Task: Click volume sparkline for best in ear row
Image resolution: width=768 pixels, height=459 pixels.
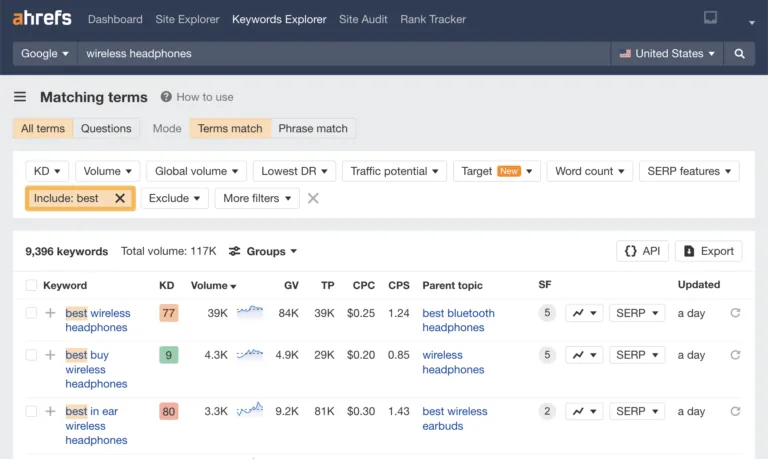Action: pos(250,410)
